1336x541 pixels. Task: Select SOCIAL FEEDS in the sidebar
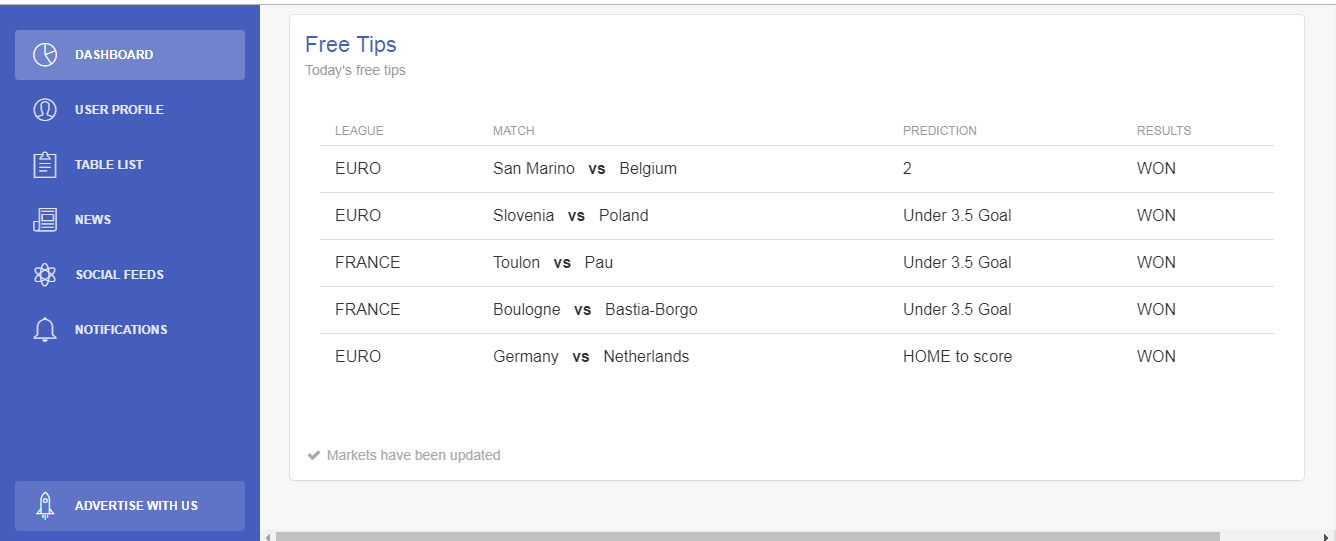(130, 275)
